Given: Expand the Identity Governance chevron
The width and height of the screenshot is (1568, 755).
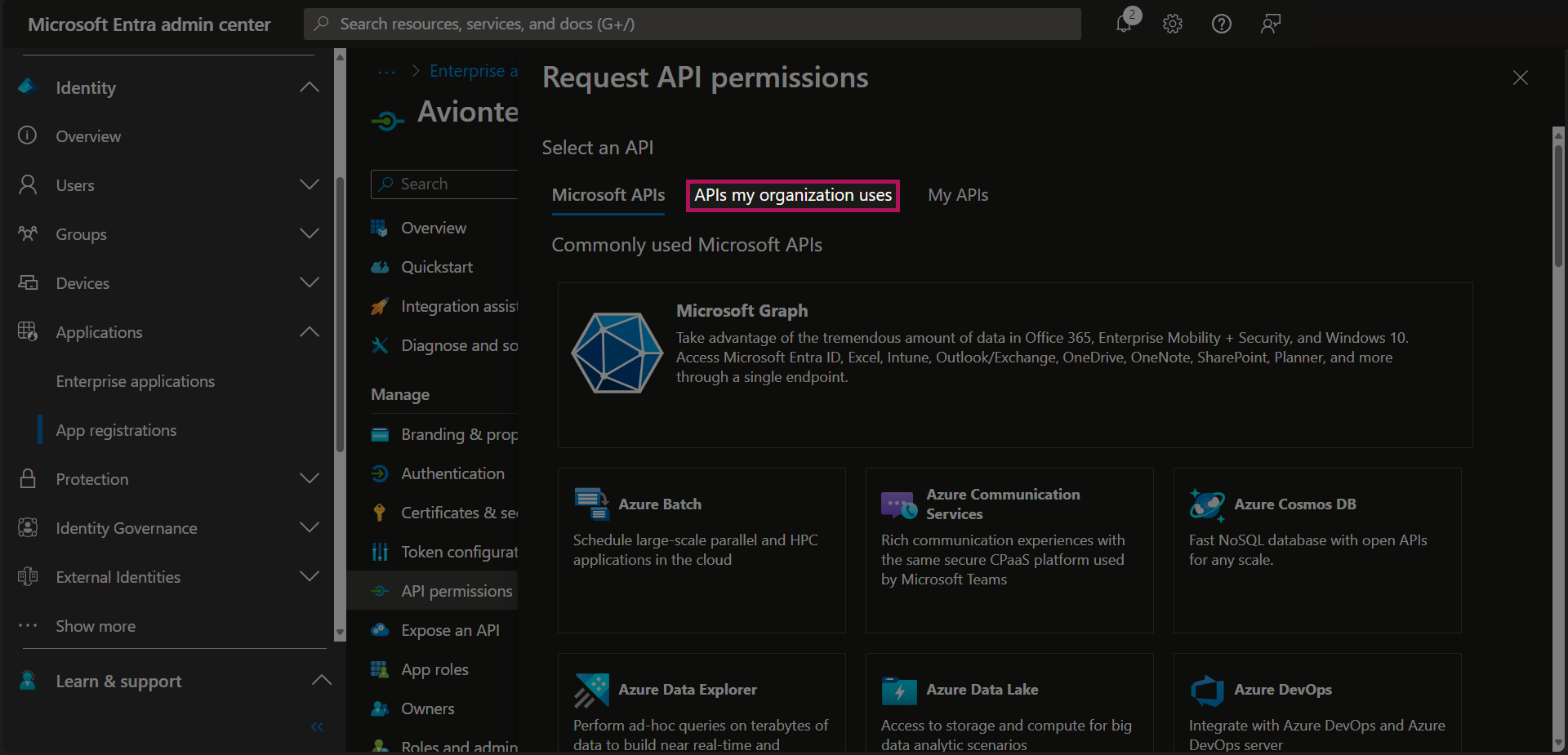Looking at the screenshot, I should coord(310,527).
